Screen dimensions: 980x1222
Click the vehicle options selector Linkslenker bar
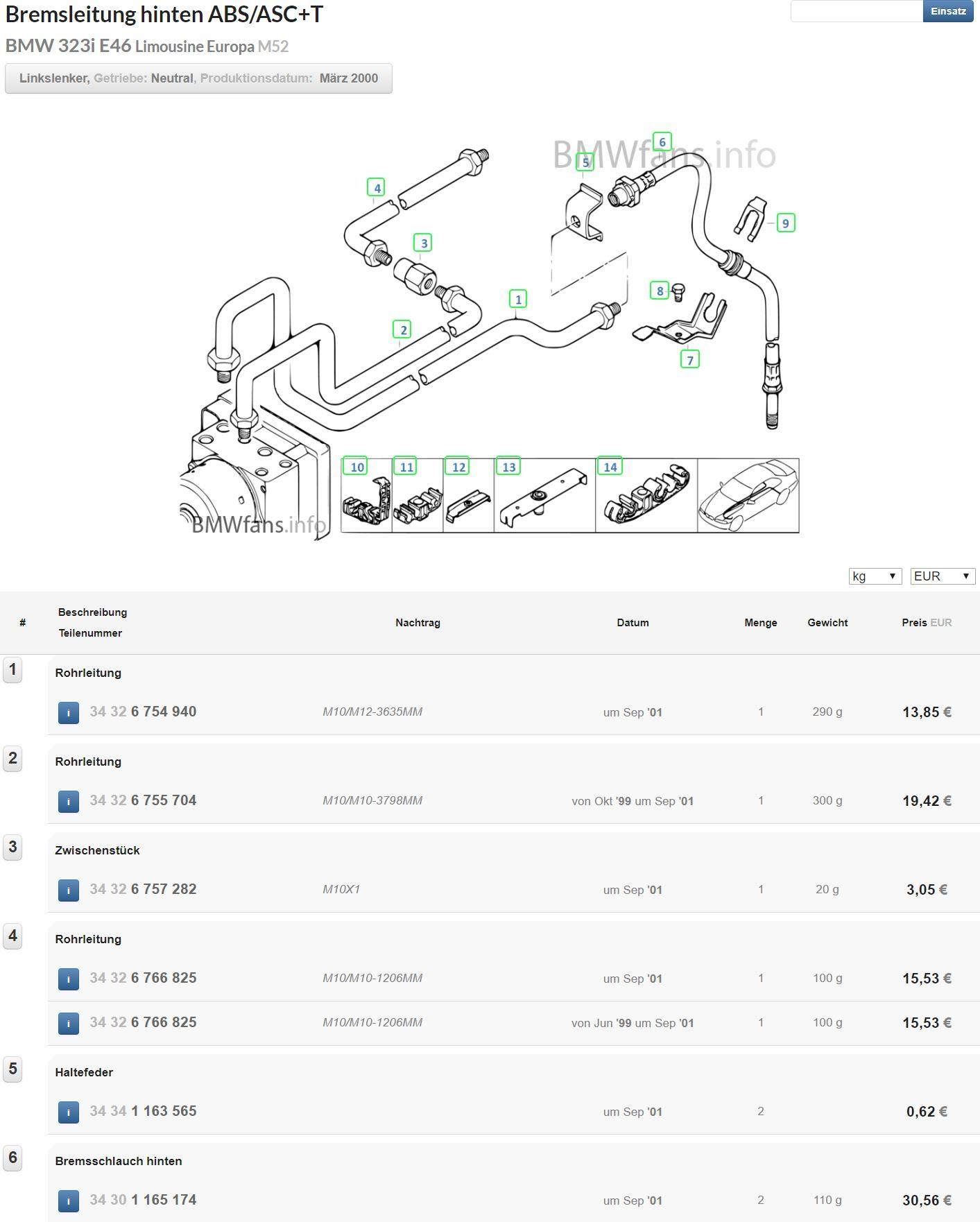[198, 78]
